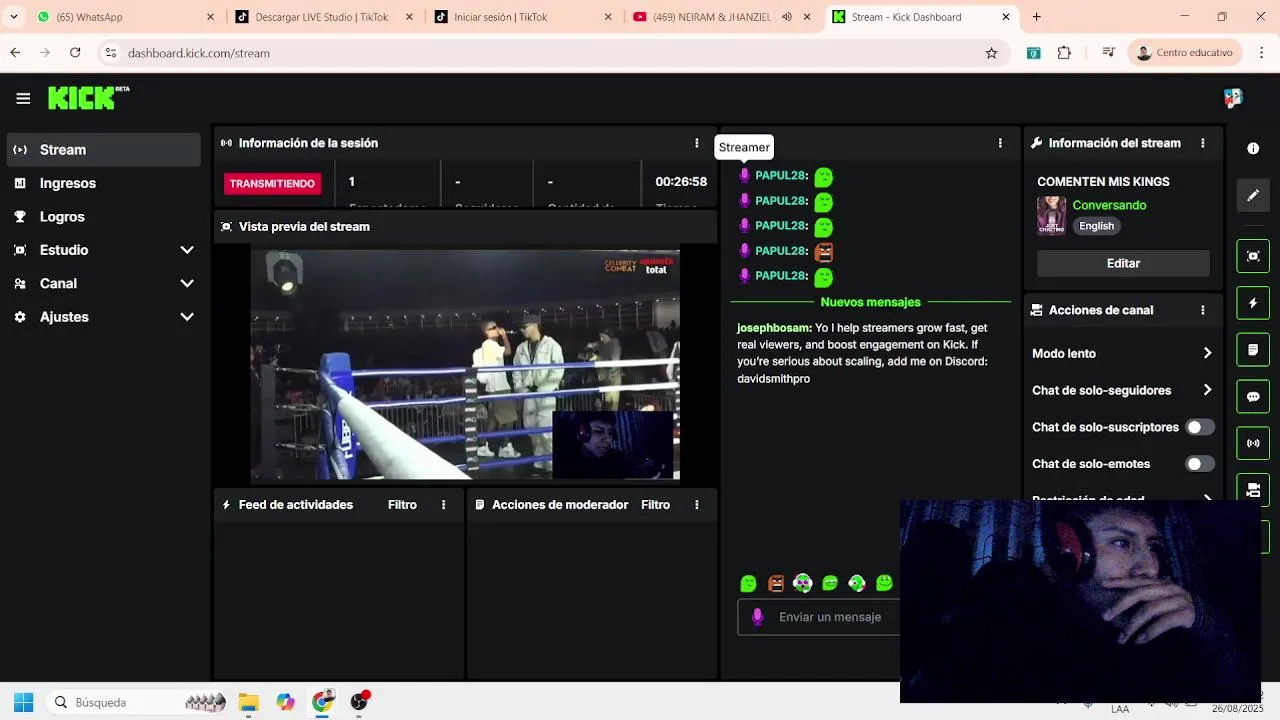This screenshot has width=1280, height=720.
Task: Click the English language tag
Action: click(x=1096, y=226)
